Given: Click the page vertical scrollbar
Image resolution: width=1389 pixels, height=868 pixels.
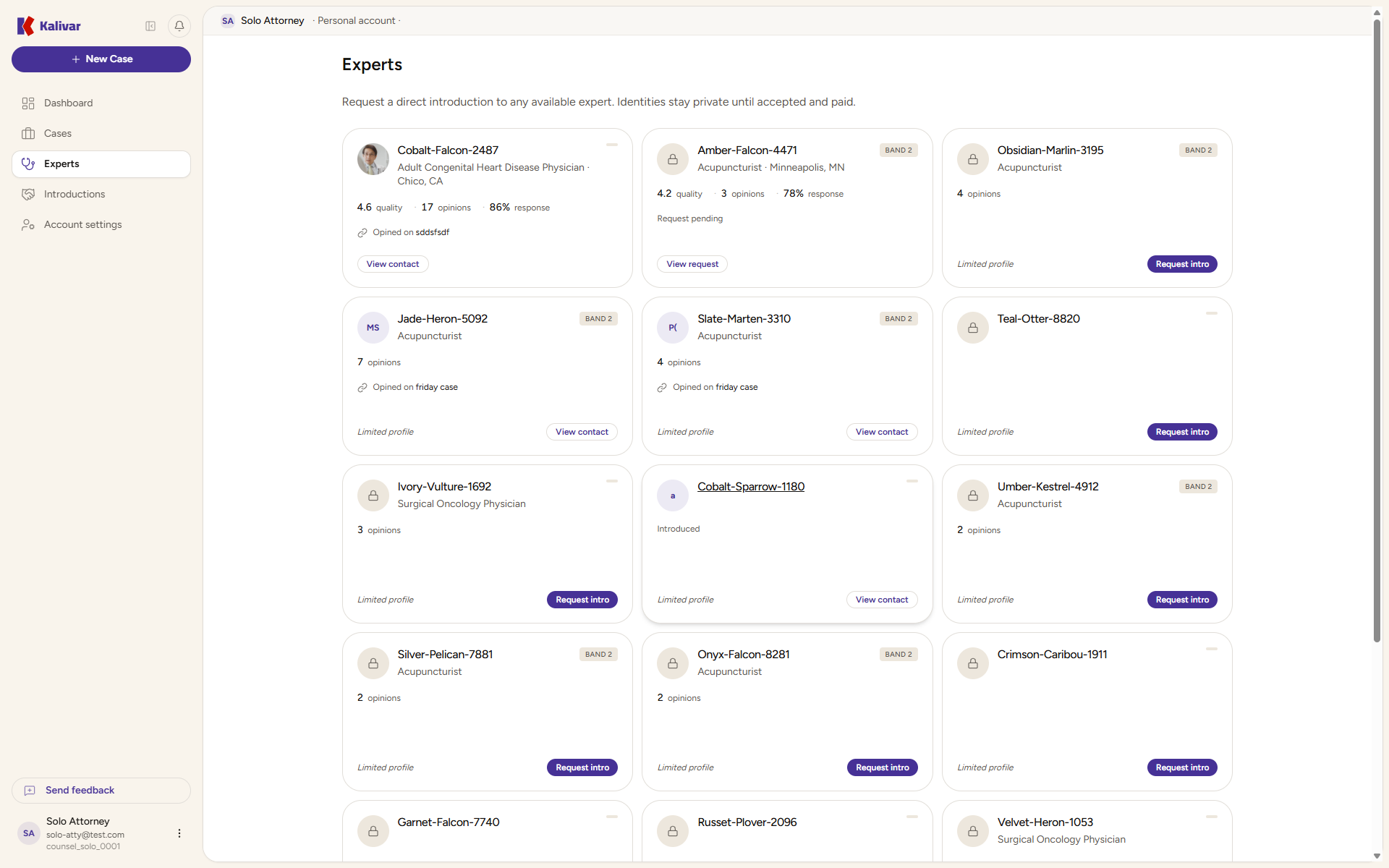Looking at the screenshot, I should pyautogui.click(x=1377, y=331).
